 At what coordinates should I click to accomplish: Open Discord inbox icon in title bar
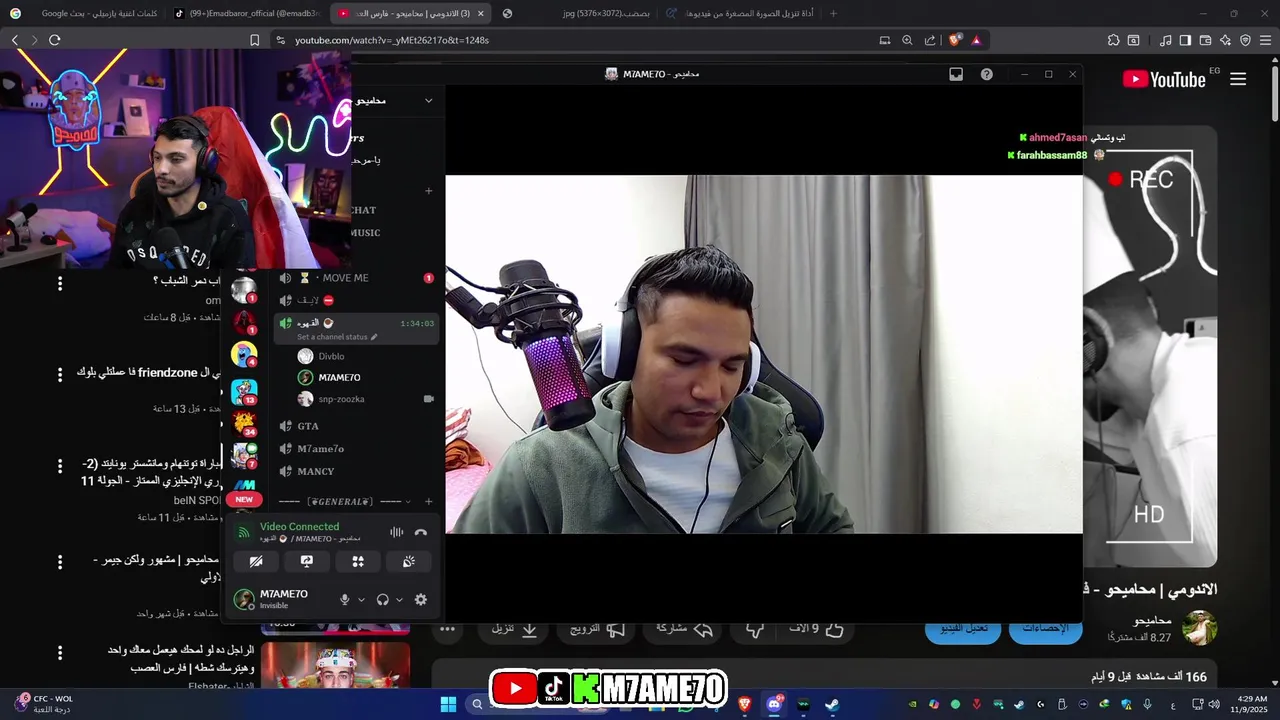(956, 74)
